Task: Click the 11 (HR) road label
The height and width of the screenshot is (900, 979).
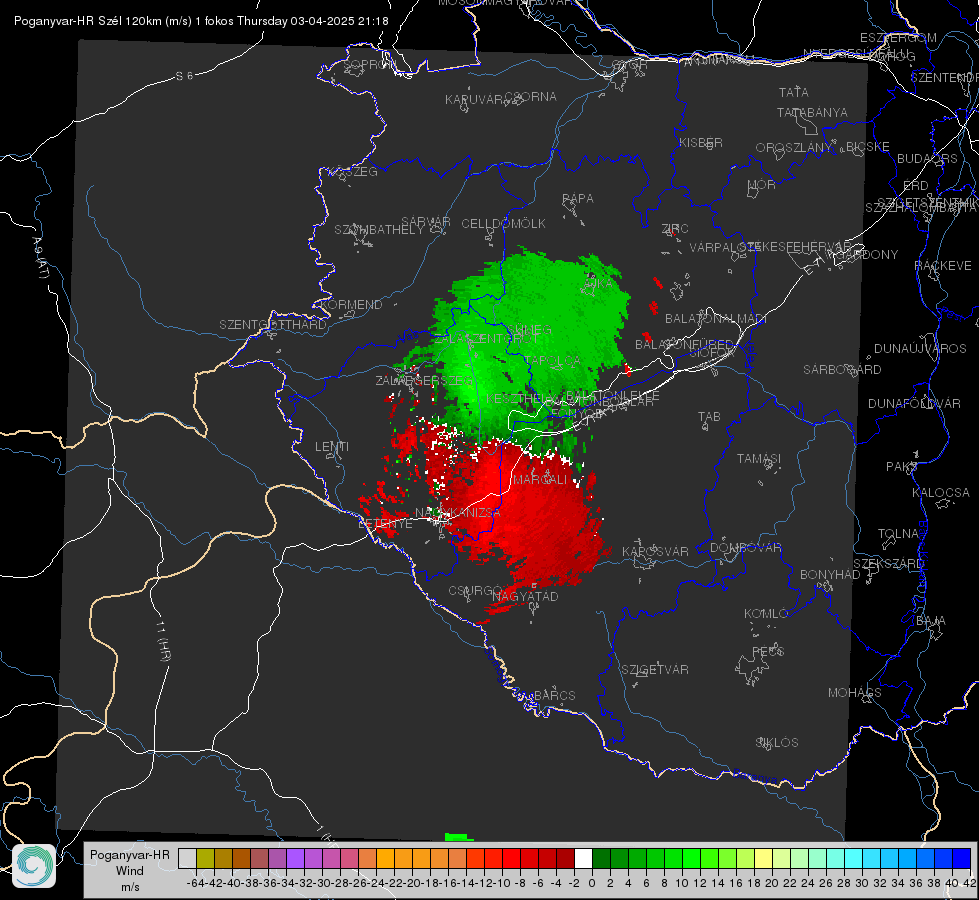Action: click(x=163, y=641)
